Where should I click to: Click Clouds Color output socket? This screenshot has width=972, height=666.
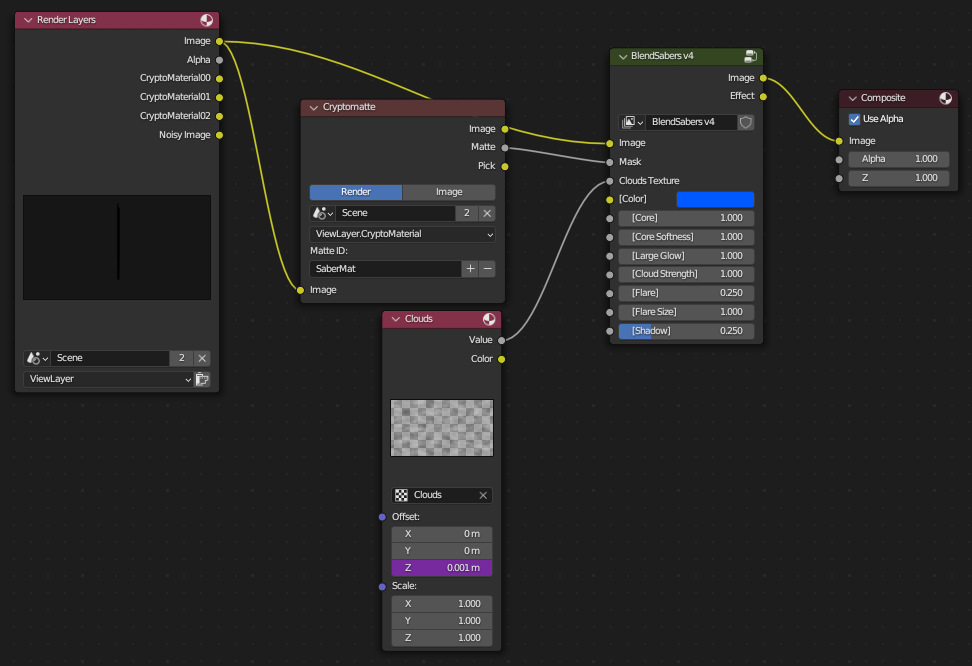pos(501,359)
